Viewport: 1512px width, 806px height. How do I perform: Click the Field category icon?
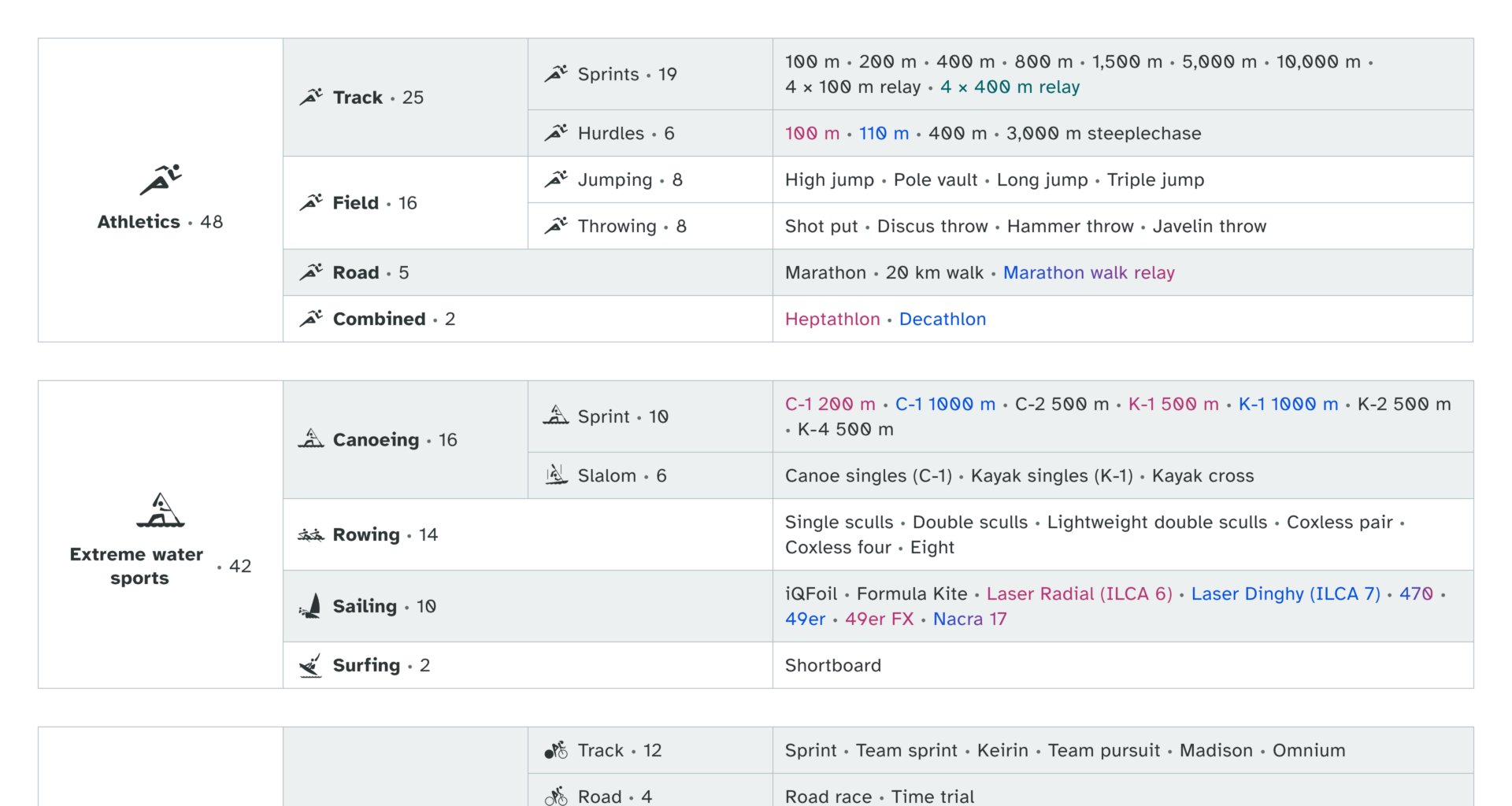pyautogui.click(x=311, y=202)
